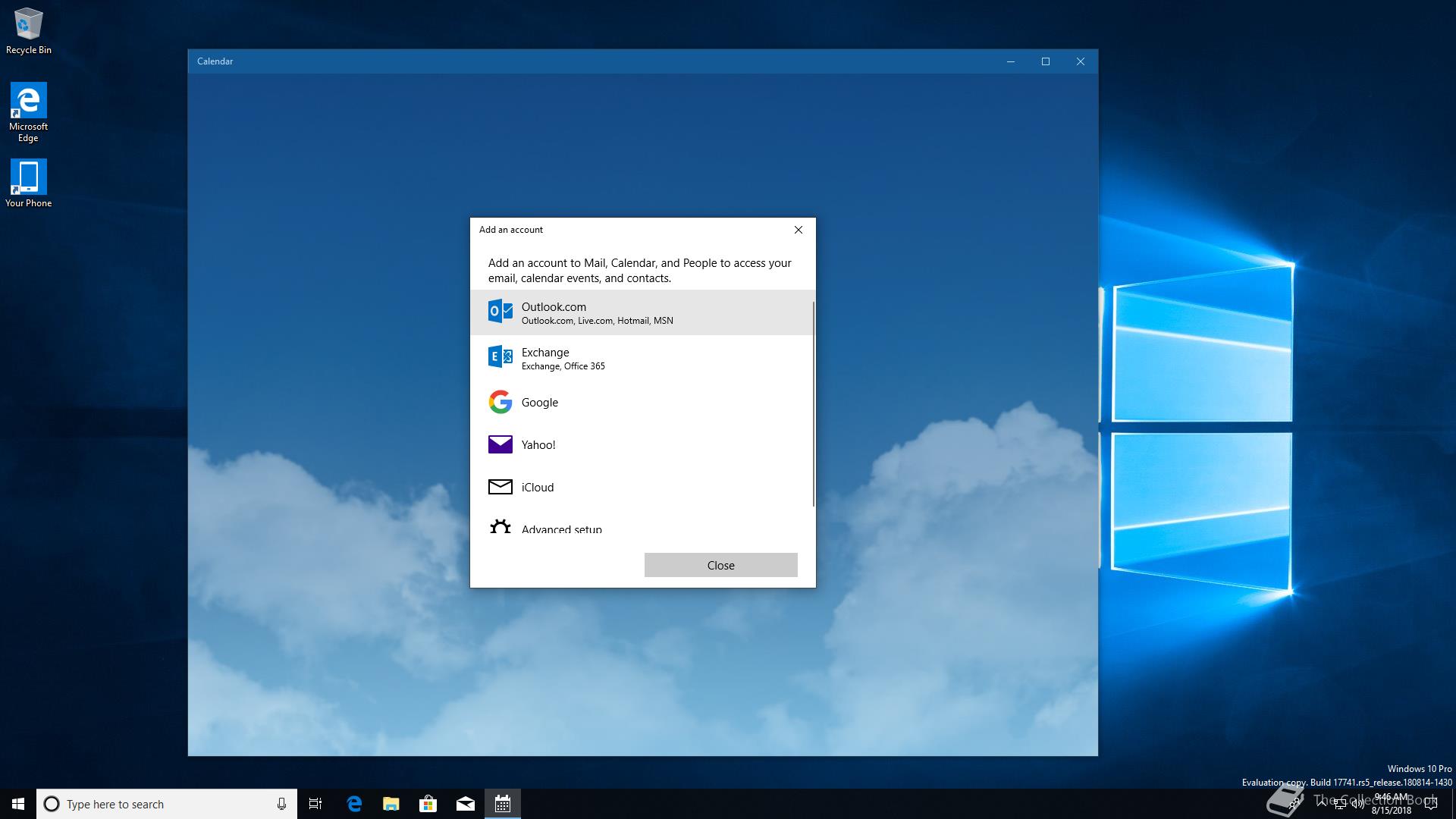Click the dialog's vertical scrollbar
This screenshot has width=1456, height=819.
click(813, 403)
